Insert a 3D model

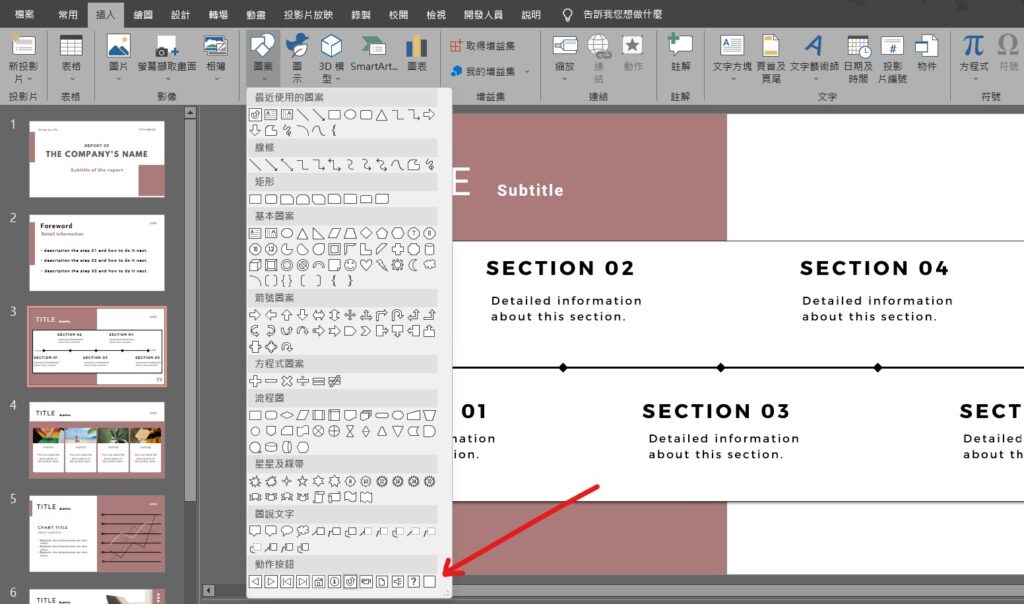(x=331, y=59)
